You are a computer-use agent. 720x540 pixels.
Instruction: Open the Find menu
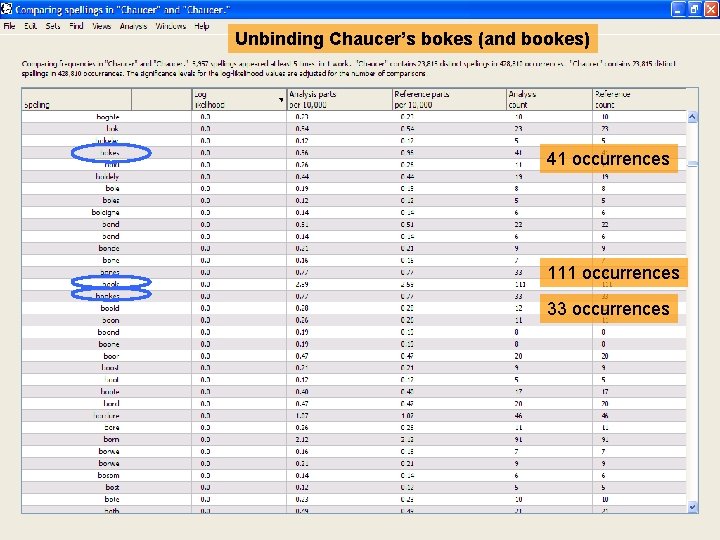coord(76,26)
